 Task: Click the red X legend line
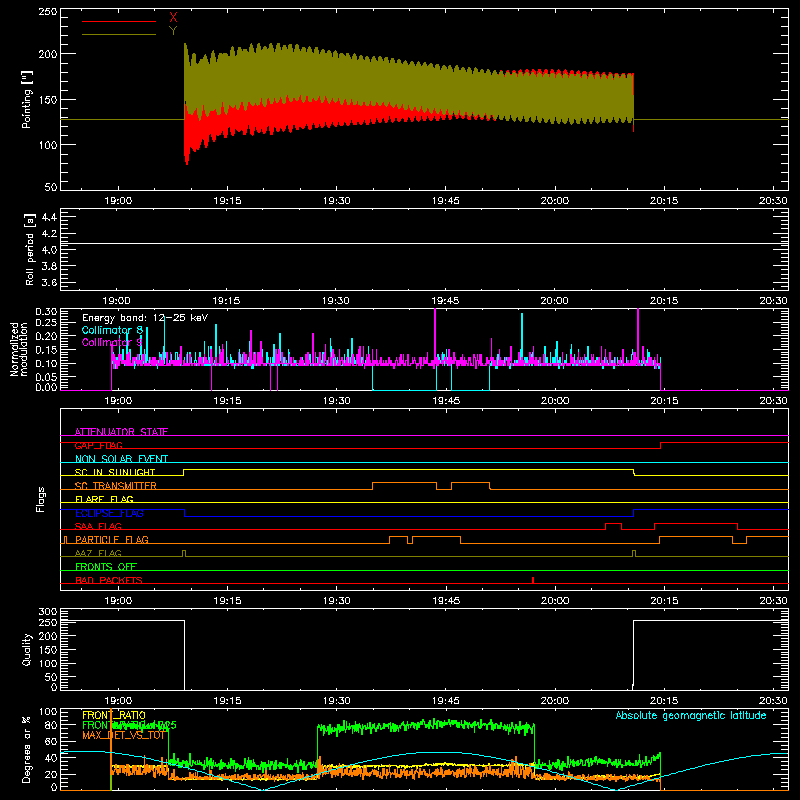(118, 21)
